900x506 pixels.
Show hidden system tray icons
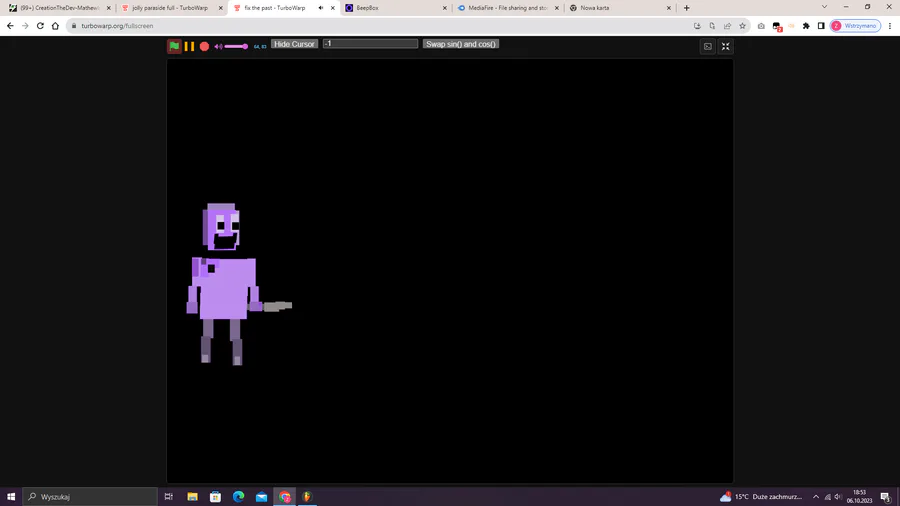tap(816, 497)
